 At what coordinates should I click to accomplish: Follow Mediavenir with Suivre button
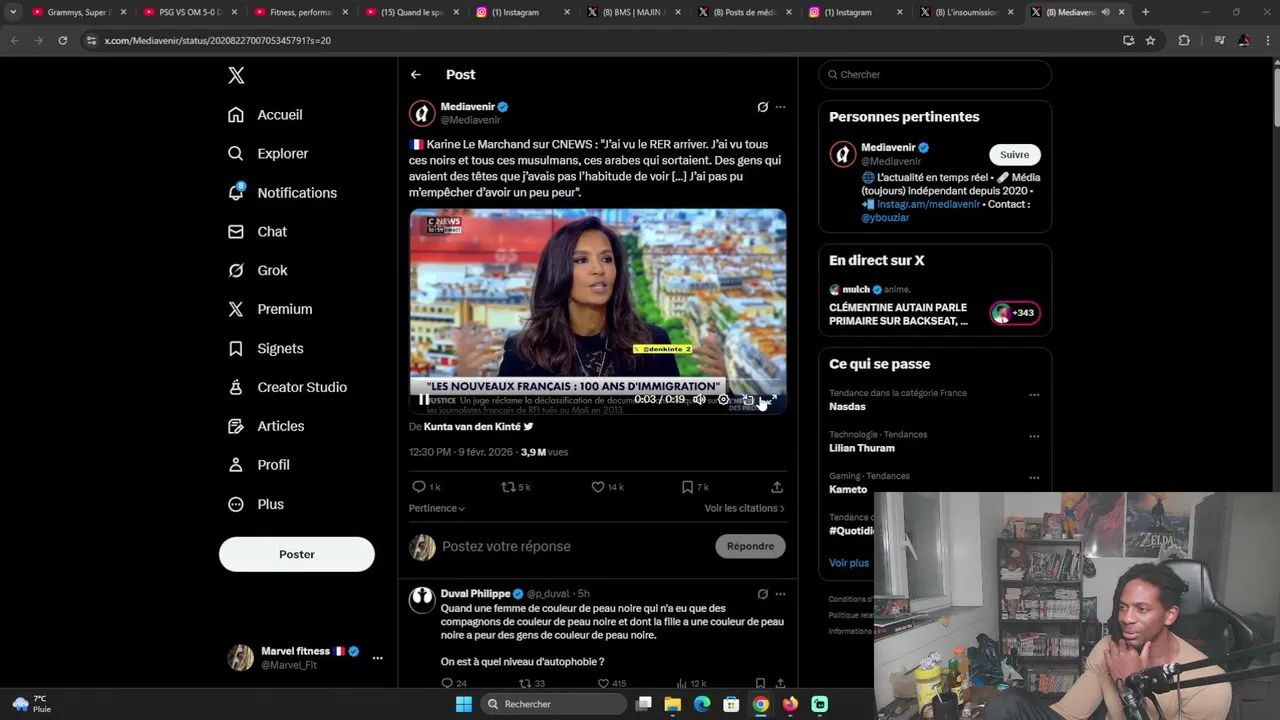(1015, 155)
